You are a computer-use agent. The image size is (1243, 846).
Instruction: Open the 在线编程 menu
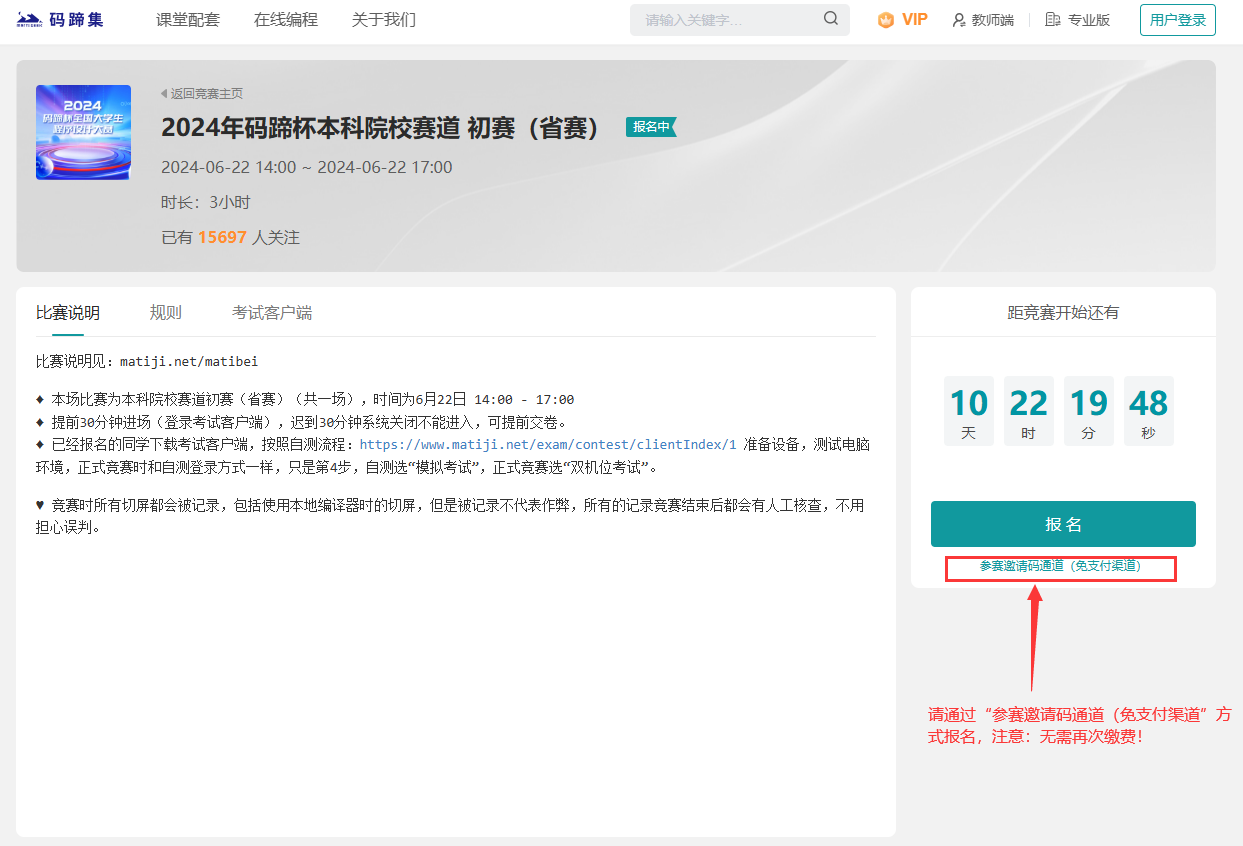pyautogui.click(x=286, y=20)
